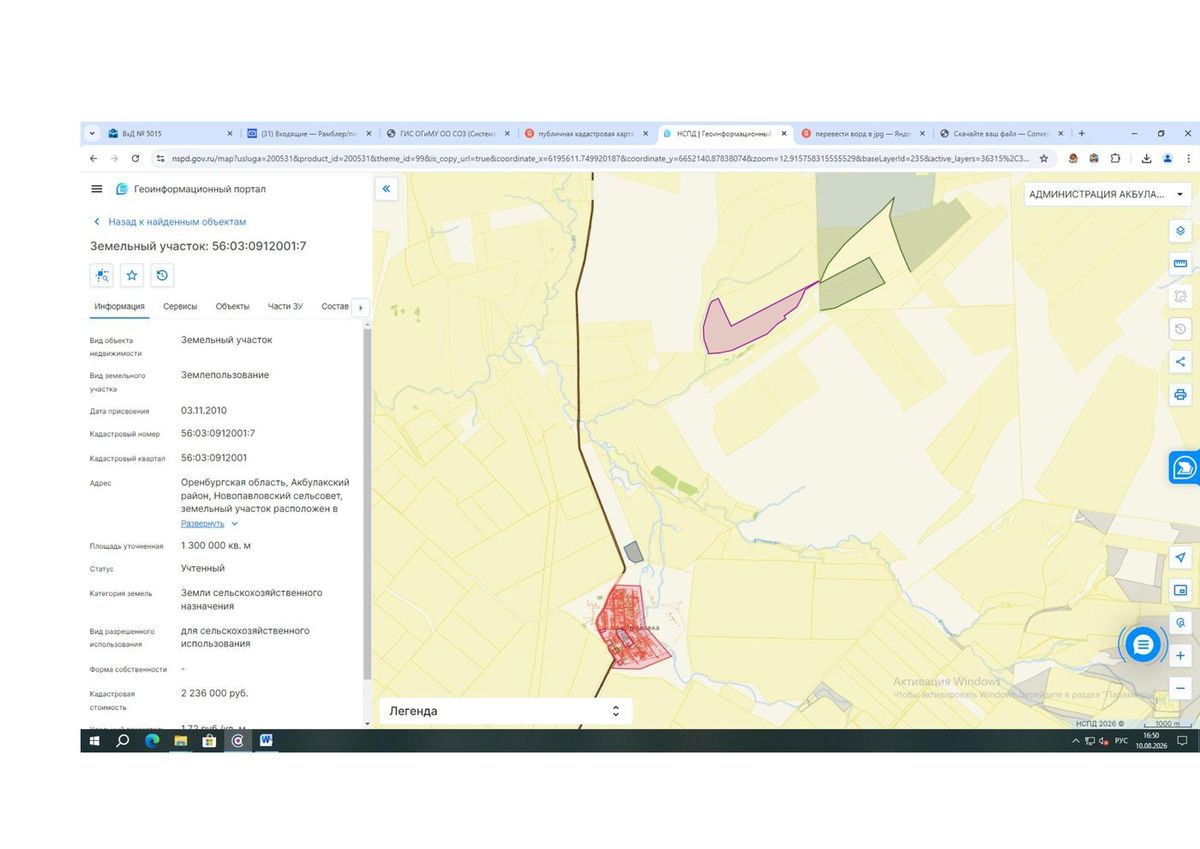Open the browser downloads icon

[x=1146, y=158]
